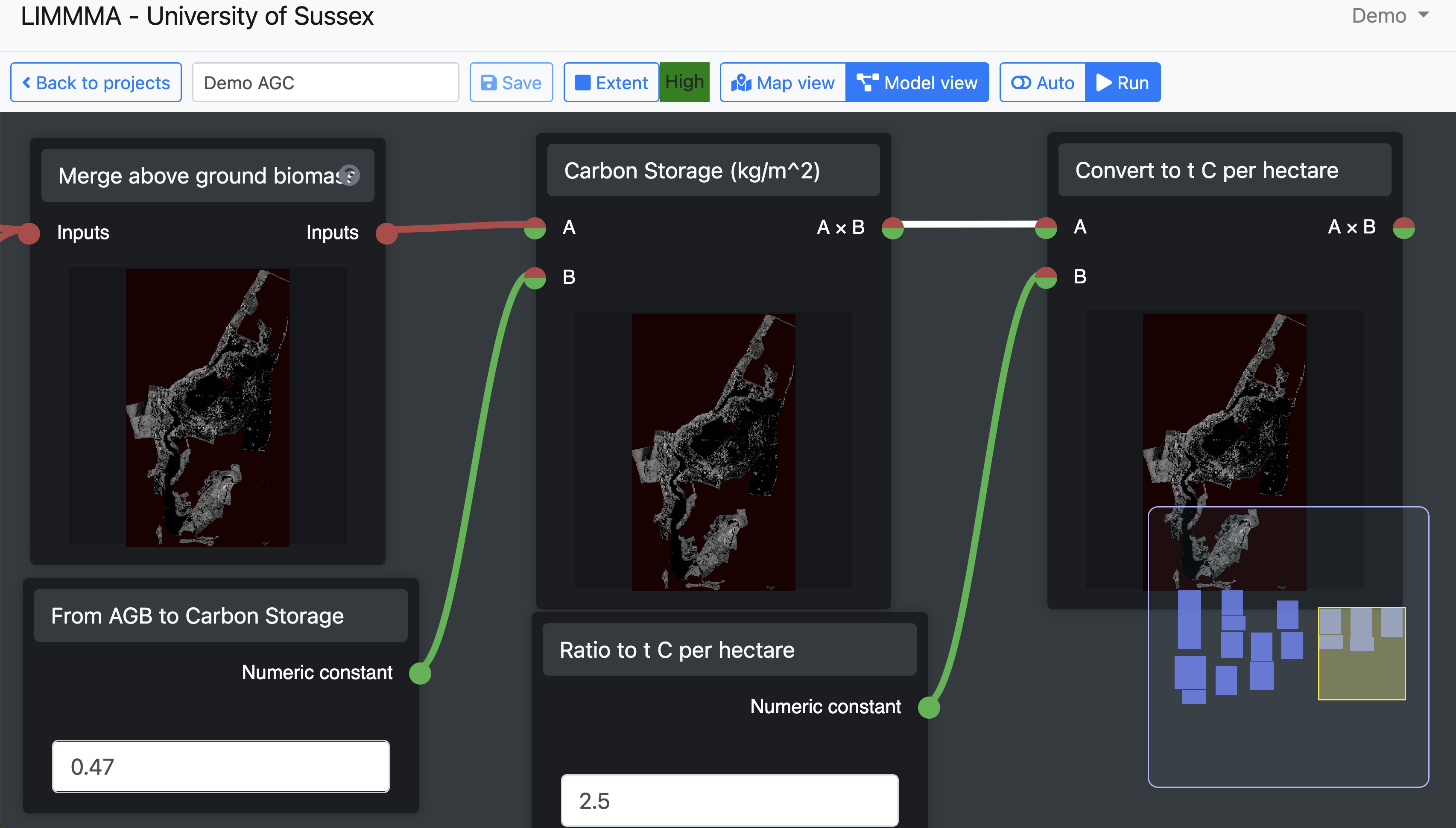Open the Demo user dropdown

point(1389,16)
